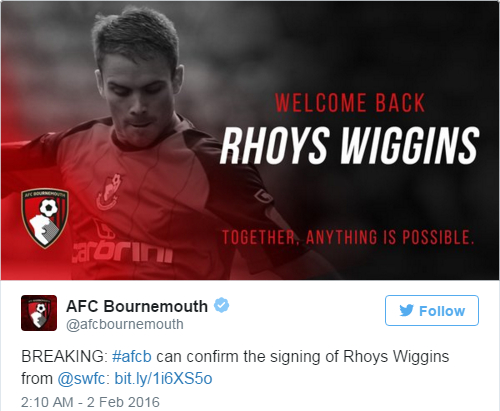Open the @afcbournemouth handle link
500x411 pixels.
125,324
